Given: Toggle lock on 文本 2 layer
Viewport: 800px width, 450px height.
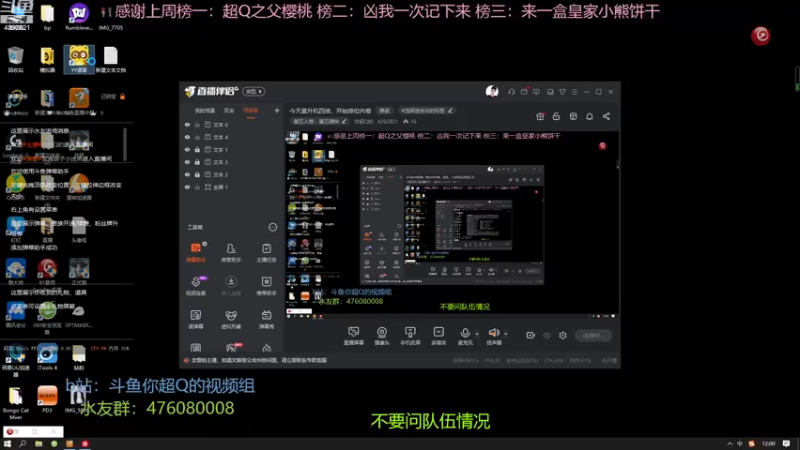Looking at the screenshot, I should click(x=197, y=174).
